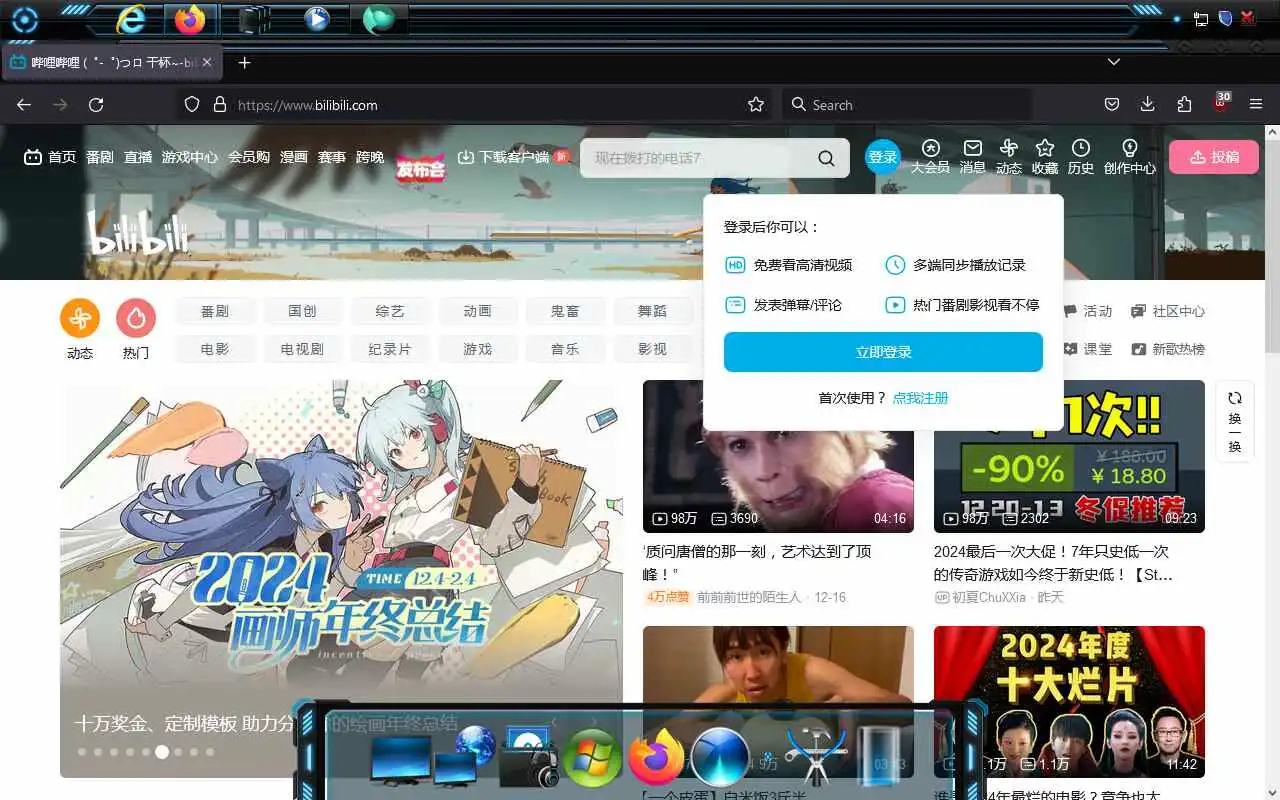This screenshot has width=1280, height=800.
Task: Open 创作中心 lightbulb icon
Action: [x=1130, y=157]
